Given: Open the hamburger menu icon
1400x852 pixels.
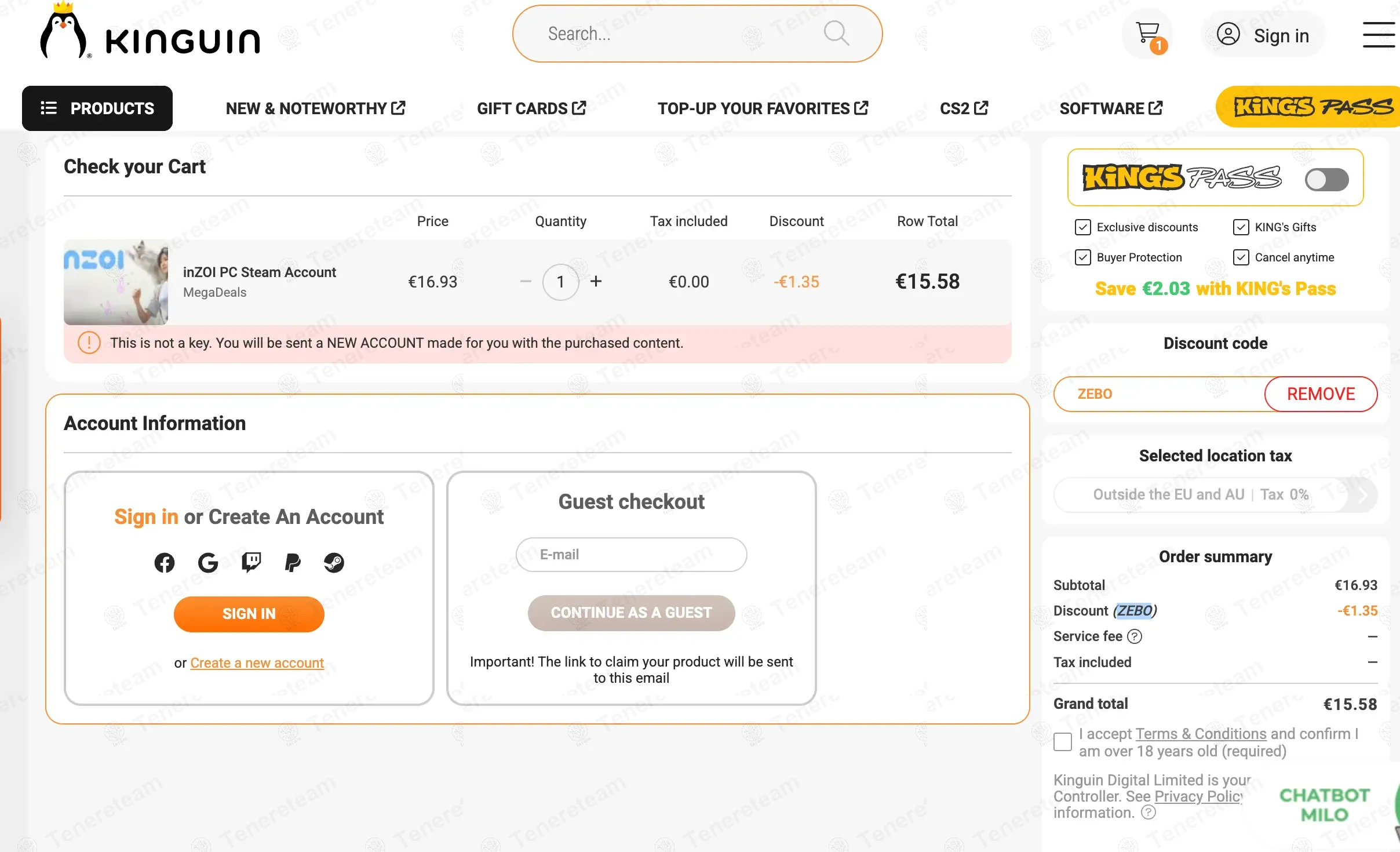Looking at the screenshot, I should click(x=1378, y=35).
